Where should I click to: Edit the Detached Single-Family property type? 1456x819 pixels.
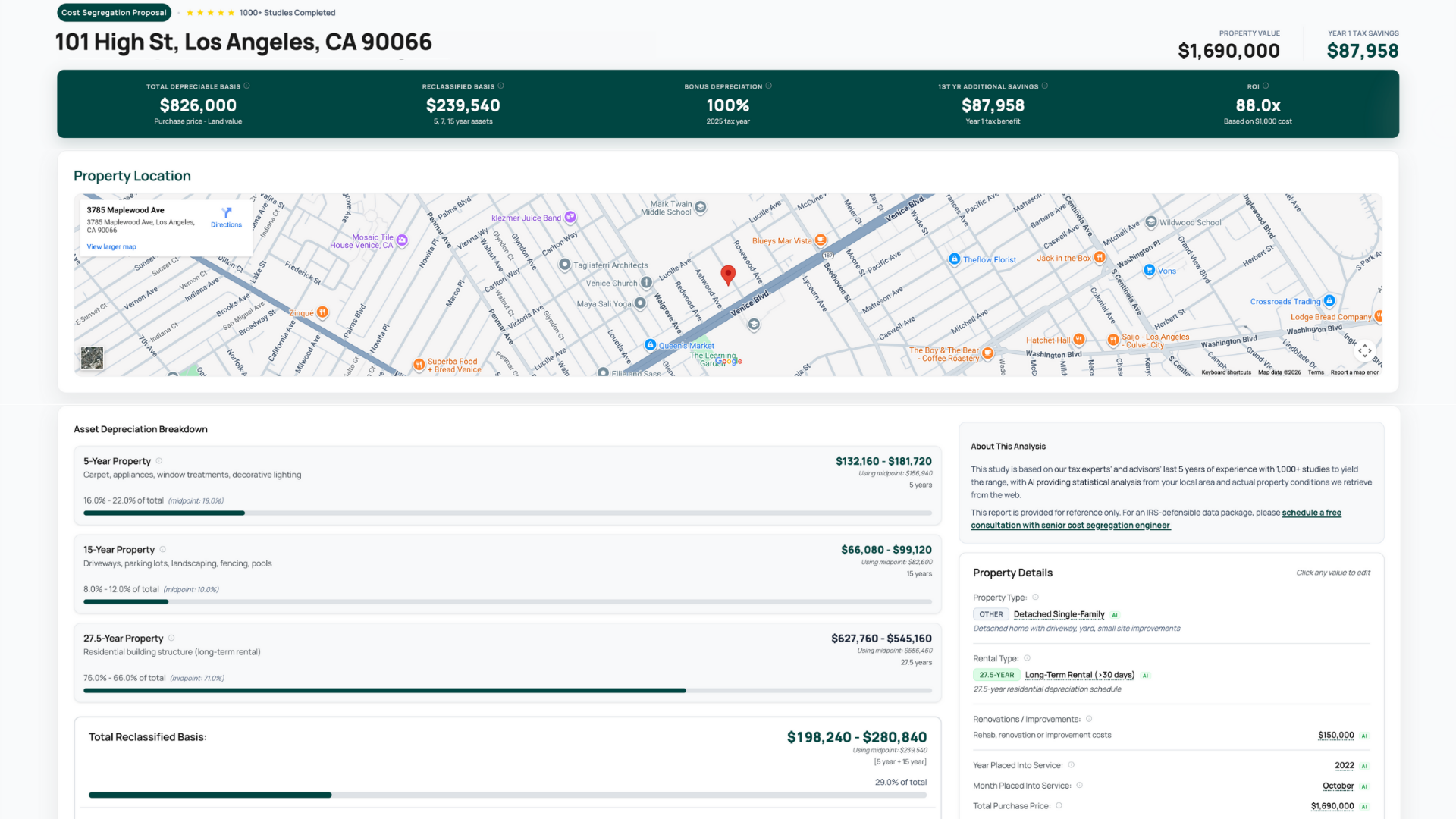(x=1059, y=614)
